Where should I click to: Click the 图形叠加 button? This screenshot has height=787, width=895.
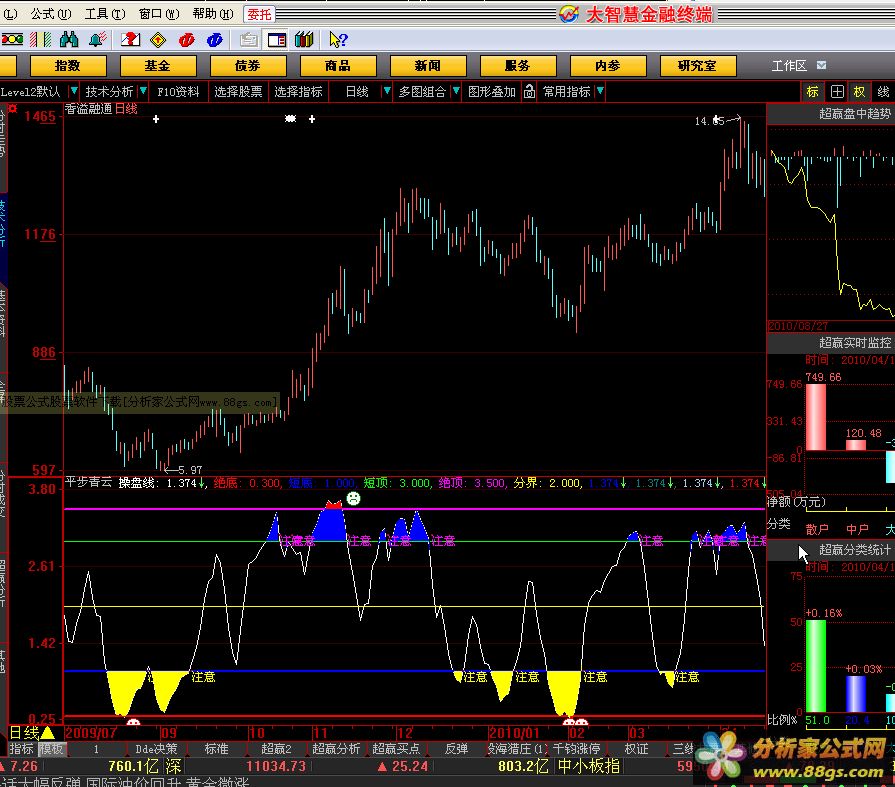click(x=491, y=91)
